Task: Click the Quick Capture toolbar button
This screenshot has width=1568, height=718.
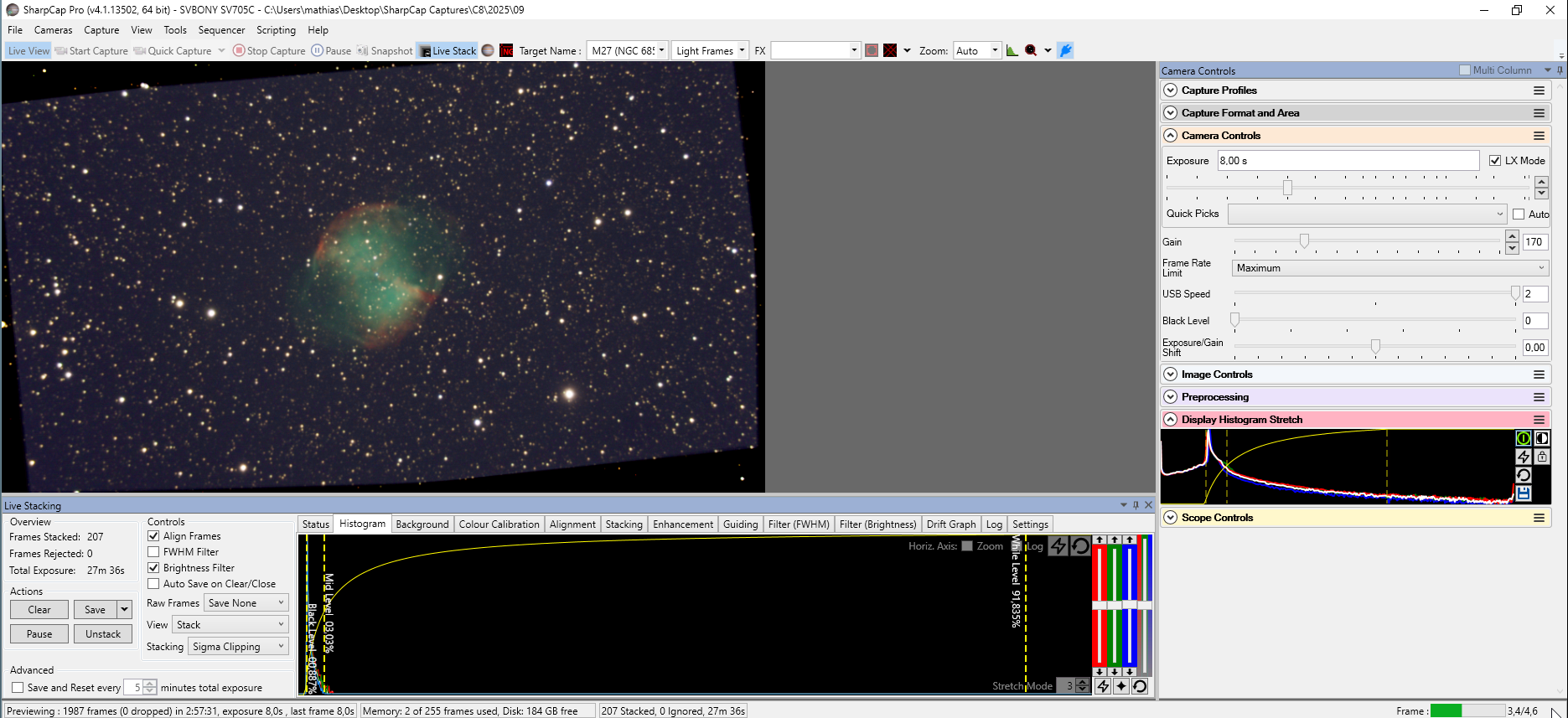Action: click(173, 50)
